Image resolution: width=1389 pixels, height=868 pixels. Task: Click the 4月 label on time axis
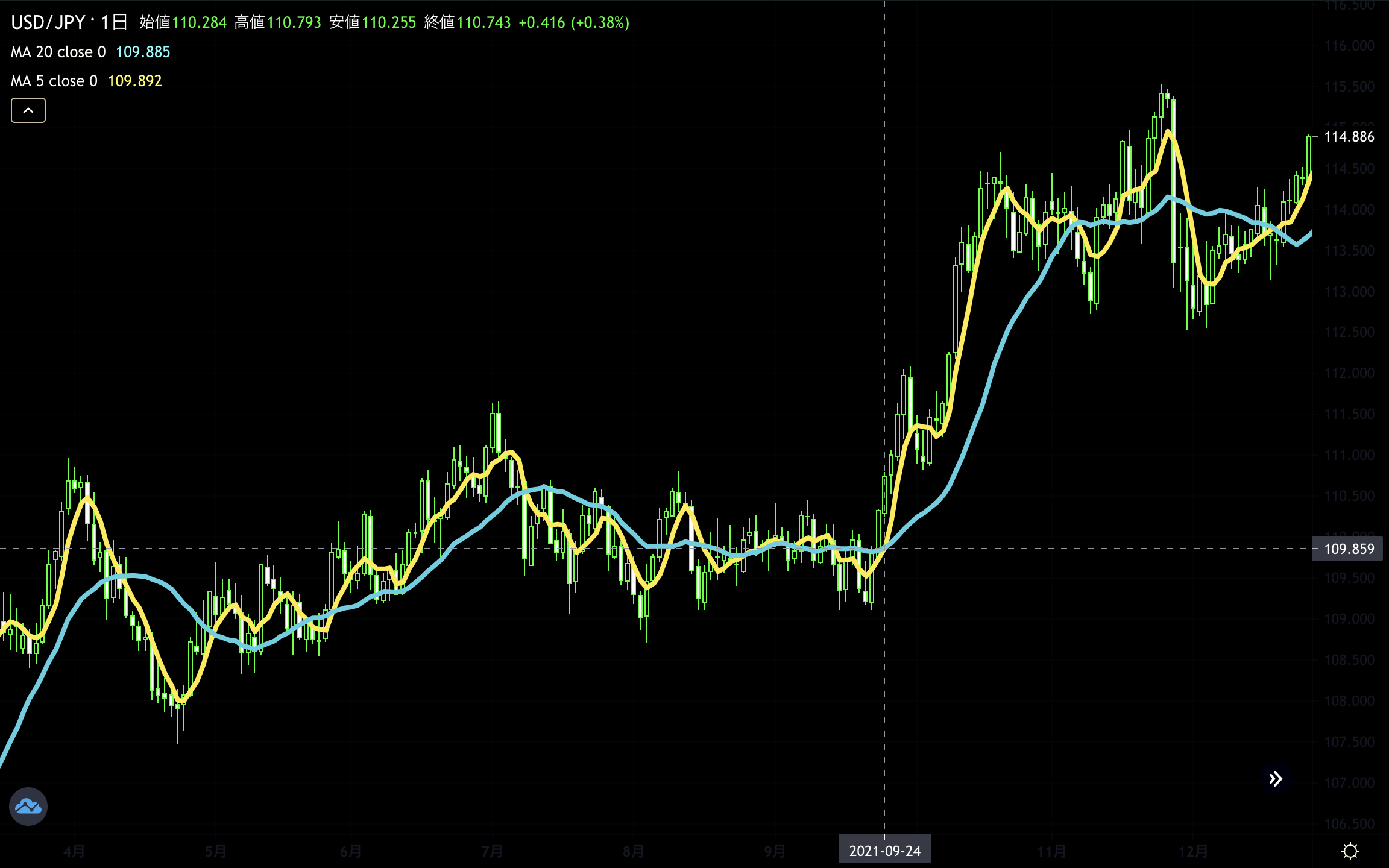(x=74, y=851)
